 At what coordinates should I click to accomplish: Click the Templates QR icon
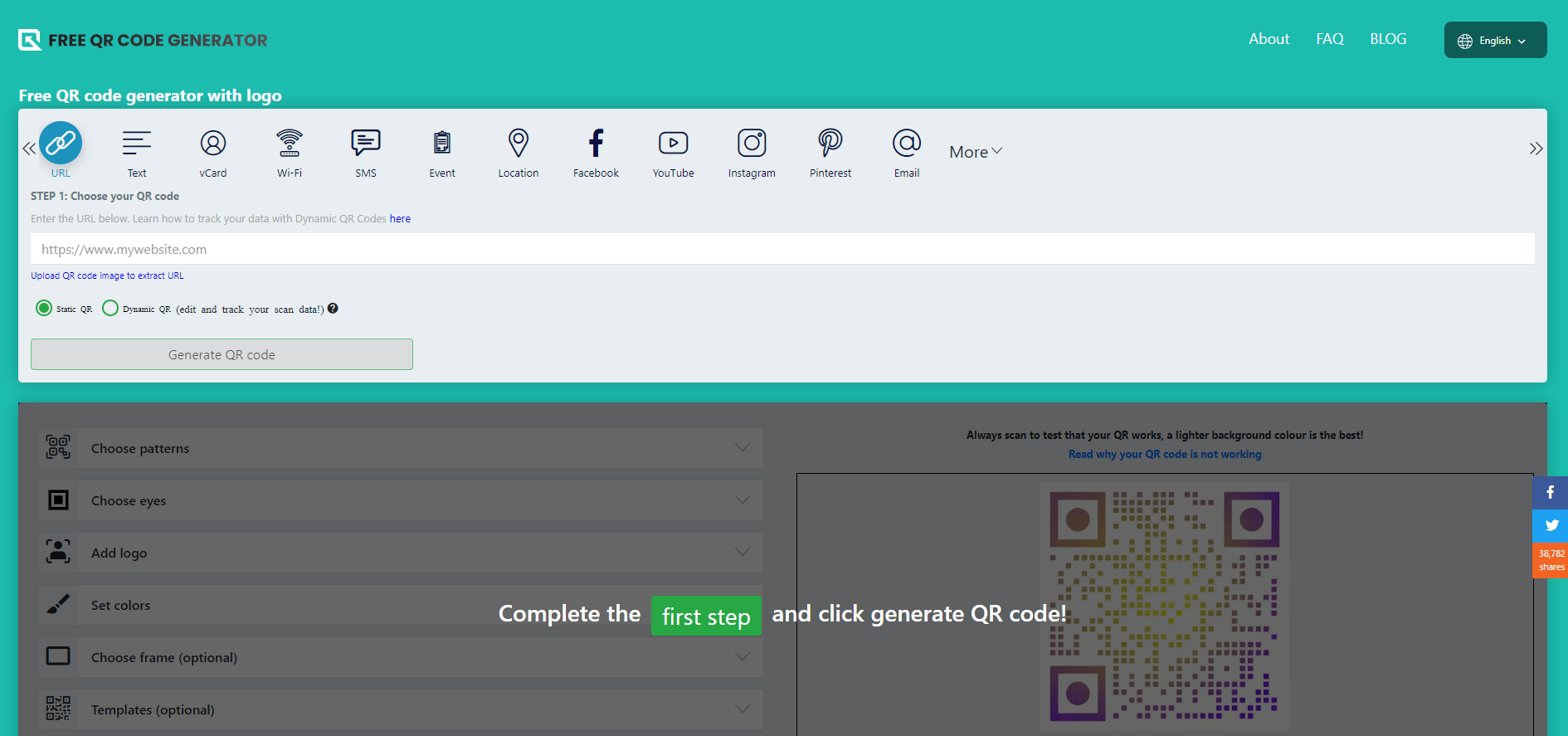[x=58, y=709]
